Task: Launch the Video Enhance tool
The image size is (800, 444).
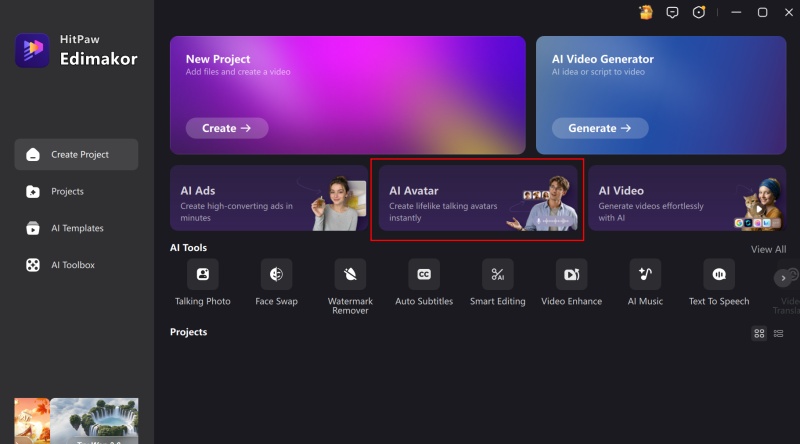Action: [x=571, y=282]
